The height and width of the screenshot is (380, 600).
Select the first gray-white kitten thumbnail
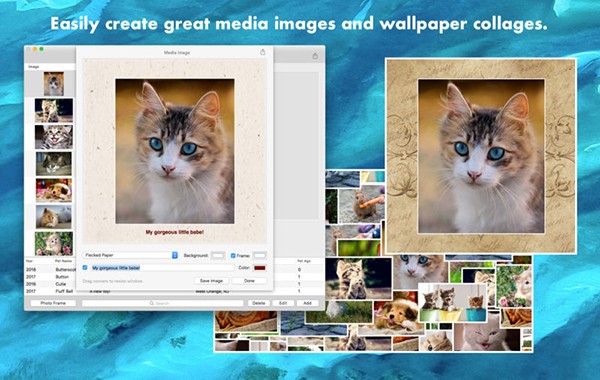point(54,84)
